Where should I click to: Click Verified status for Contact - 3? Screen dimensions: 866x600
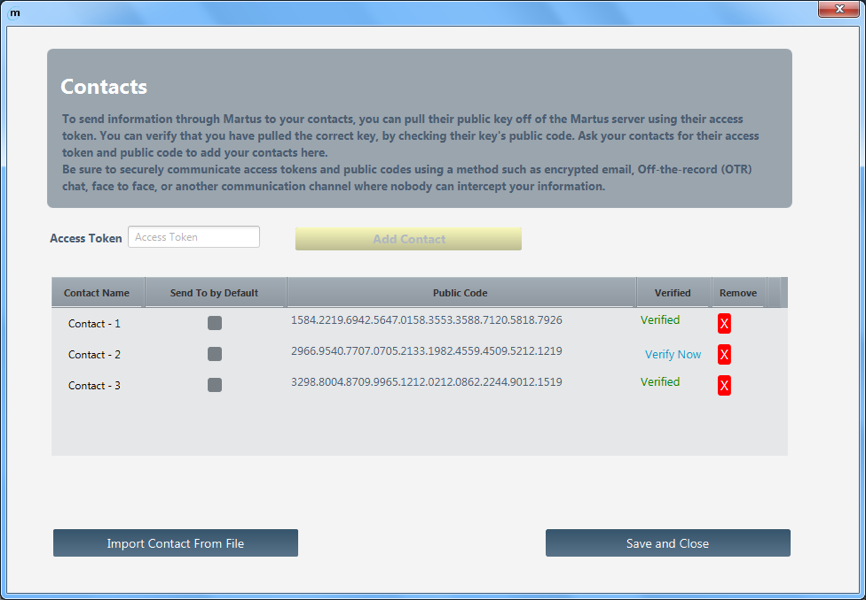(x=660, y=382)
